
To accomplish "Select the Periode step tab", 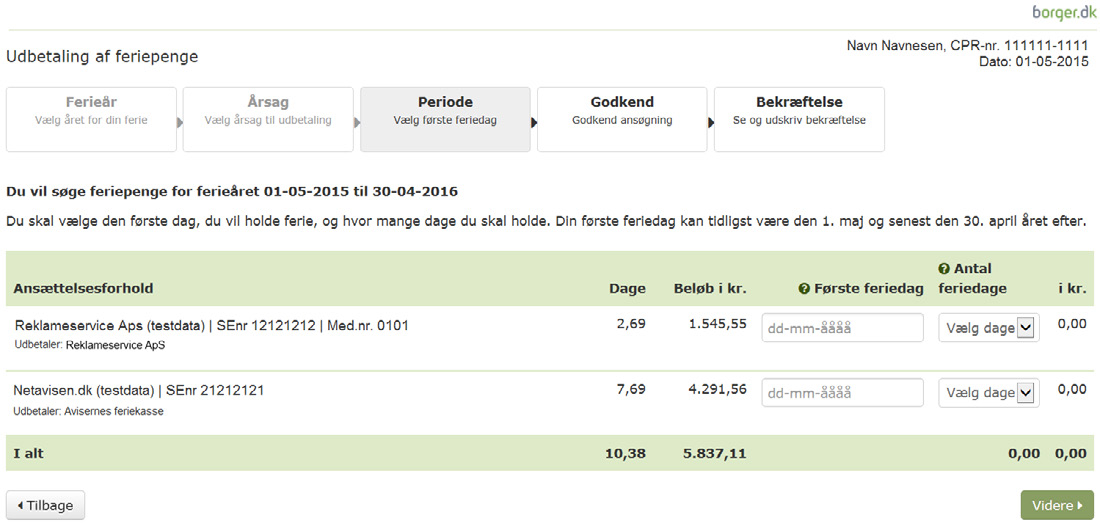I will [445, 119].
